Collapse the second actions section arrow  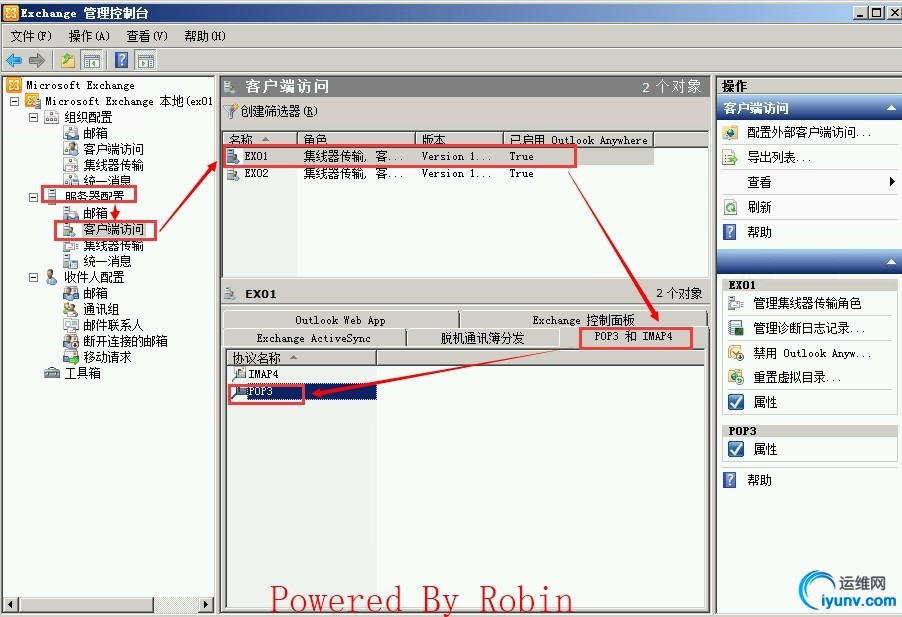tap(890, 262)
